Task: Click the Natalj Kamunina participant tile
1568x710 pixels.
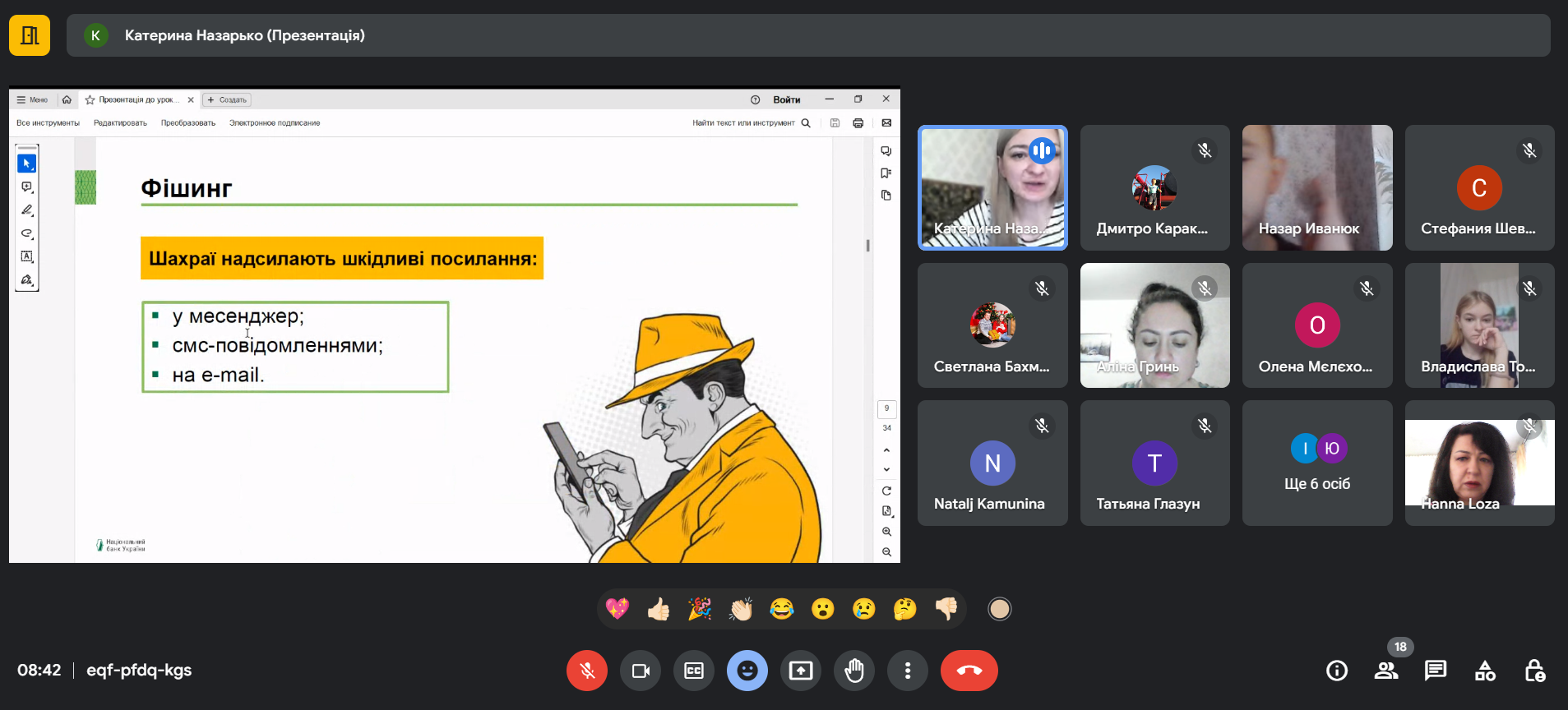Action: (992, 463)
